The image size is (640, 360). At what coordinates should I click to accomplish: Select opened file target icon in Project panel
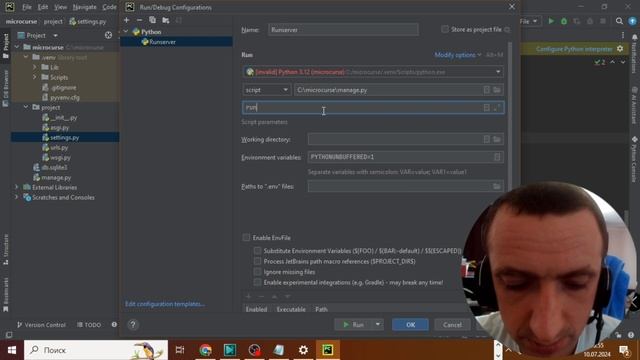coord(108,36)
